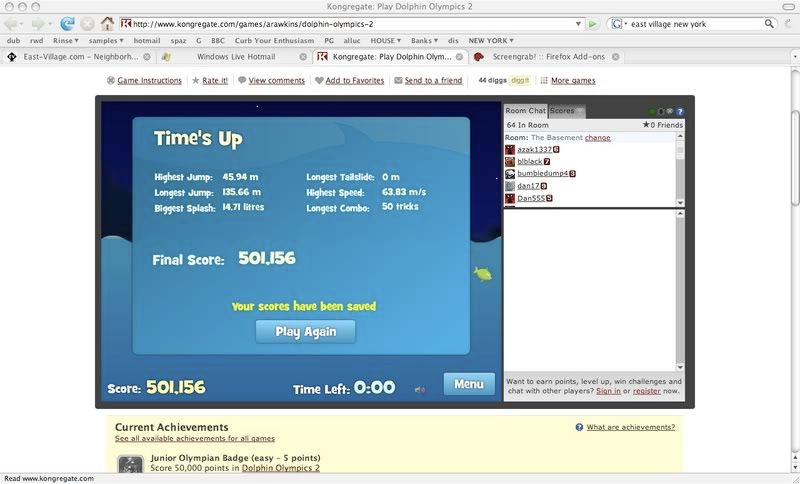Go to Home page icon

pos(107,23)
